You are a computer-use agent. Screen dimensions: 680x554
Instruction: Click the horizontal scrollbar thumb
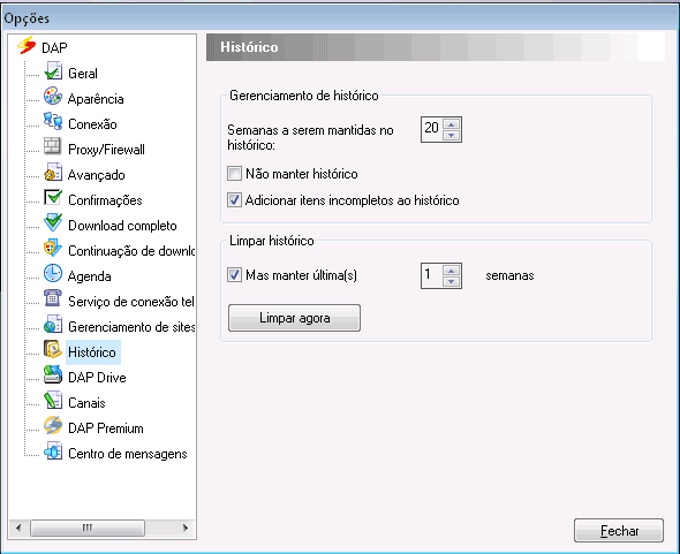click(87, 528)
